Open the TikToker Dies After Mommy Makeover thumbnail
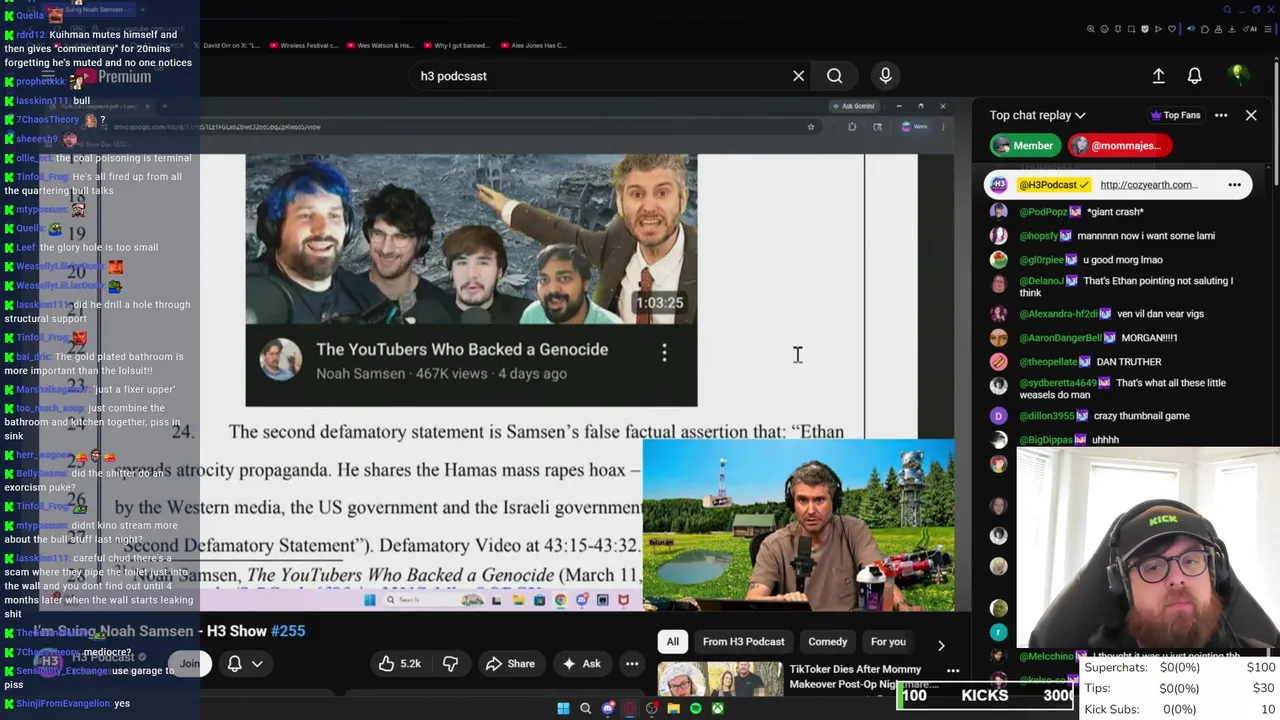1280x720 pixels. (x=720, y=680)
